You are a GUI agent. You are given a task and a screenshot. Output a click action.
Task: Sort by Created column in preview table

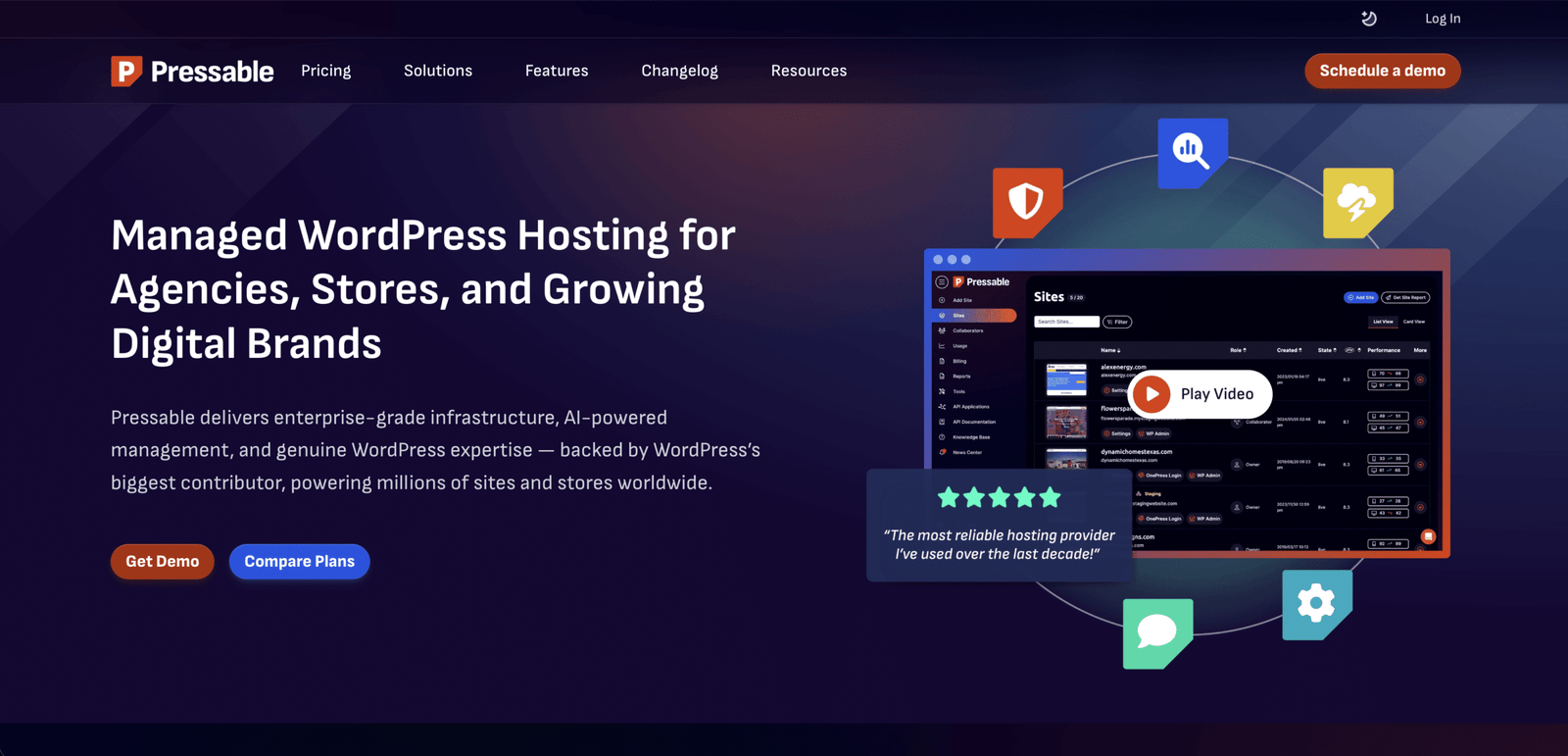point(1290,350)
